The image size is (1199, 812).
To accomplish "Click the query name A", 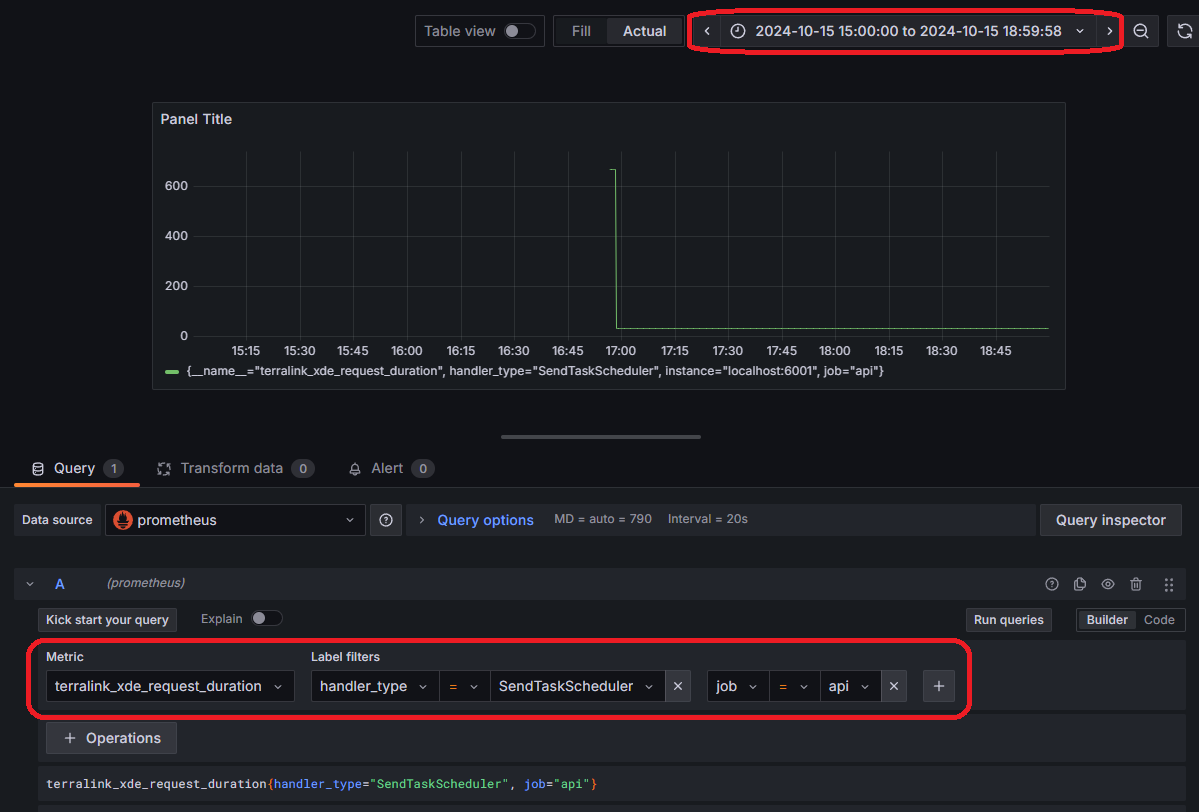I will 60,584.
